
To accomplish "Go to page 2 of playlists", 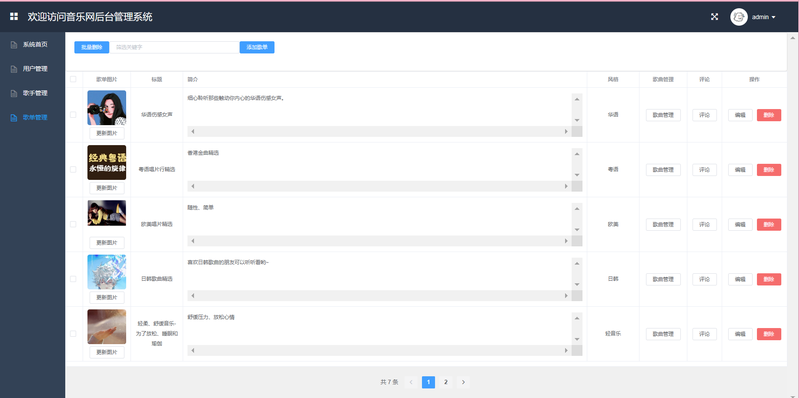I will coord(445,382).
